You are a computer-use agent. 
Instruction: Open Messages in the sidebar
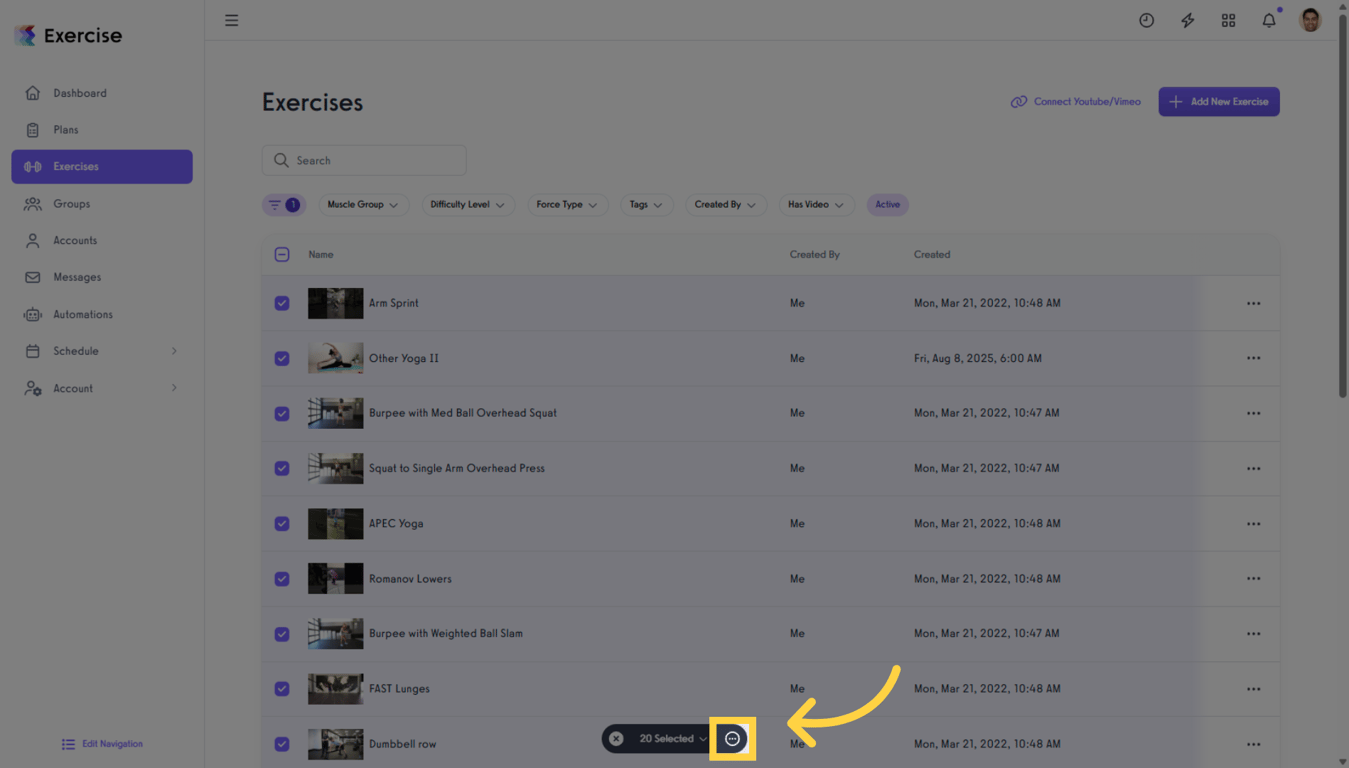(x=102, y=277)
